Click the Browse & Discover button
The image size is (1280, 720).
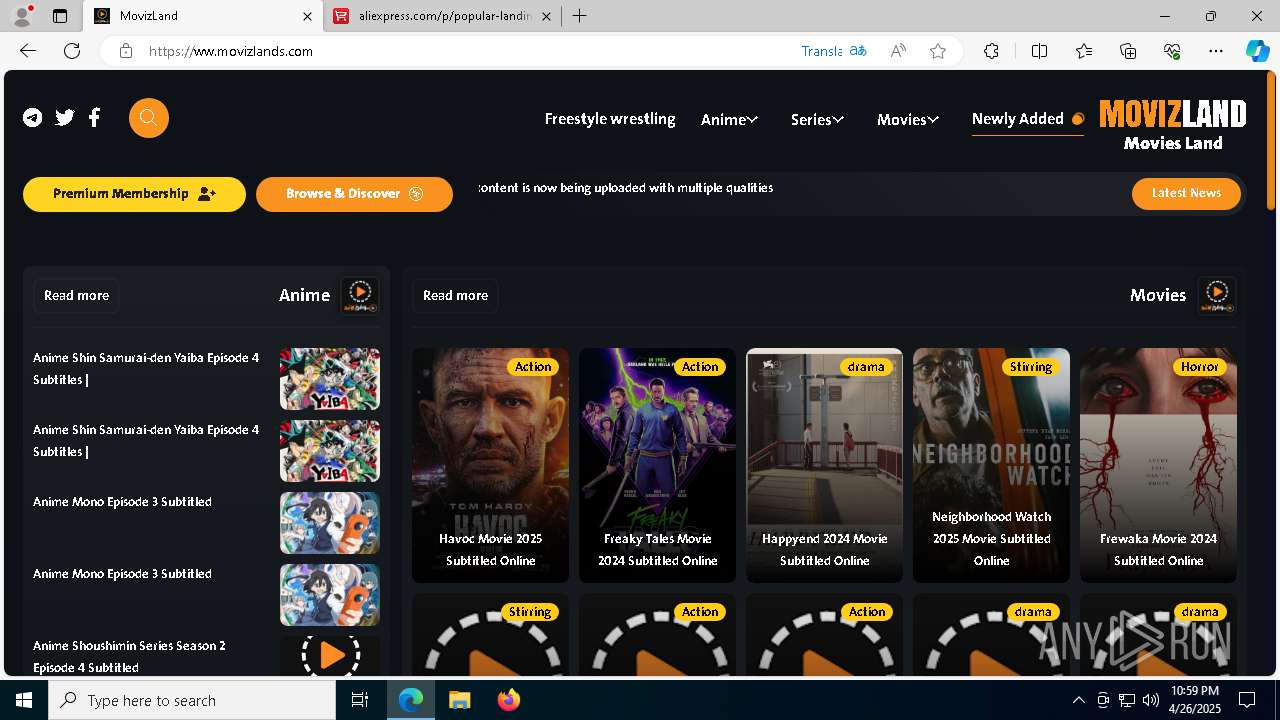[x=354, y=194]
